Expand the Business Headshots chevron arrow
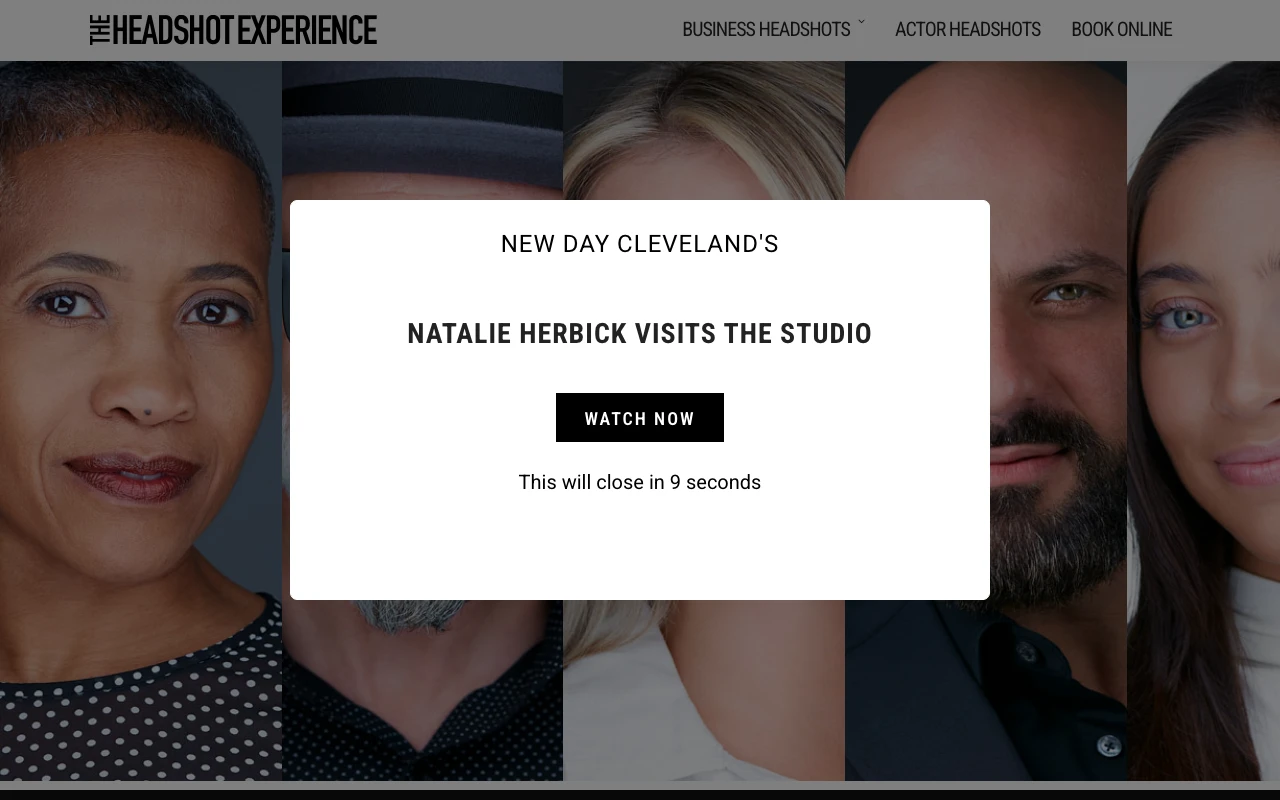Screen dimensions: 1280x800 point(861,21)
